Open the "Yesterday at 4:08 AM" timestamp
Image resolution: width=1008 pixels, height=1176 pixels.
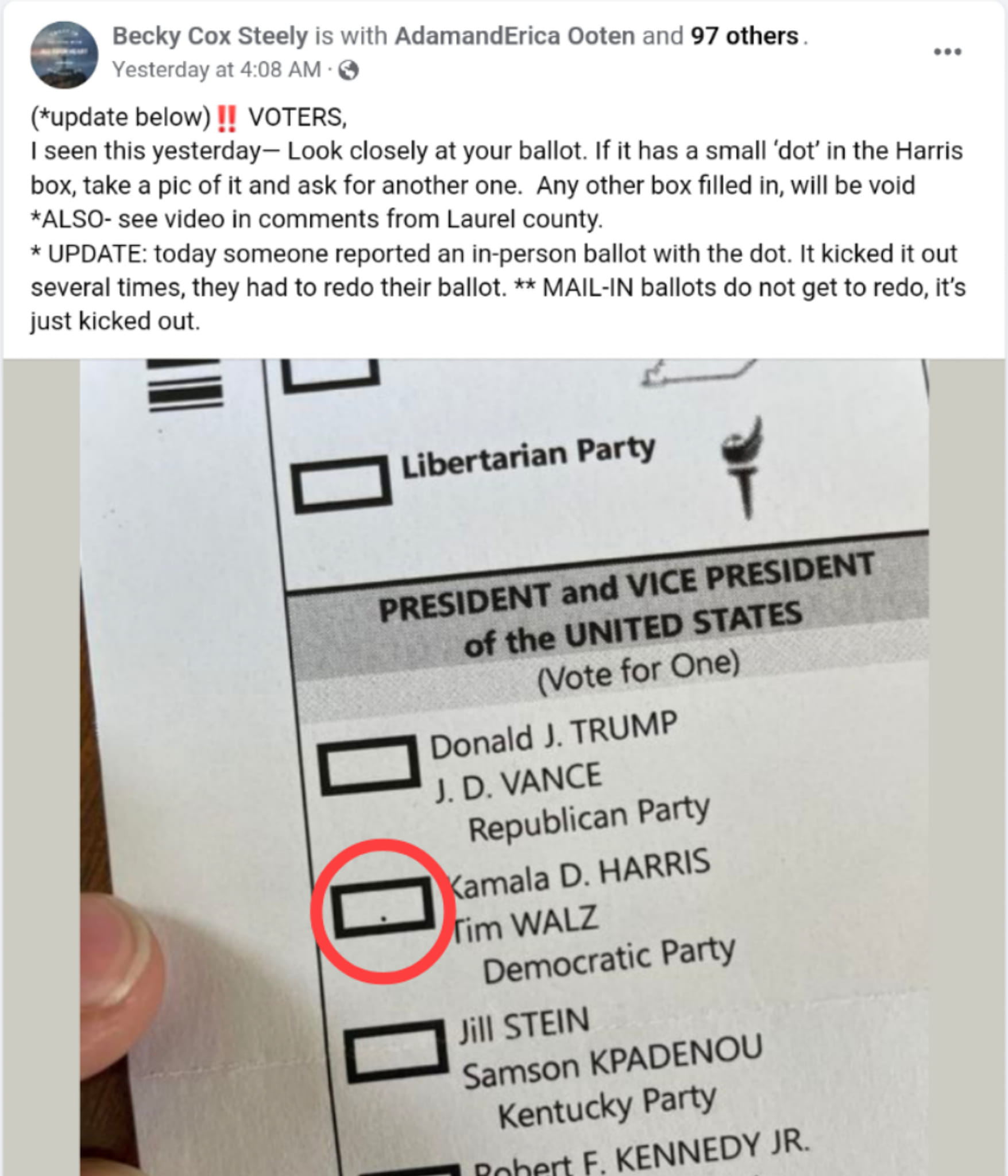pos(217,70)
